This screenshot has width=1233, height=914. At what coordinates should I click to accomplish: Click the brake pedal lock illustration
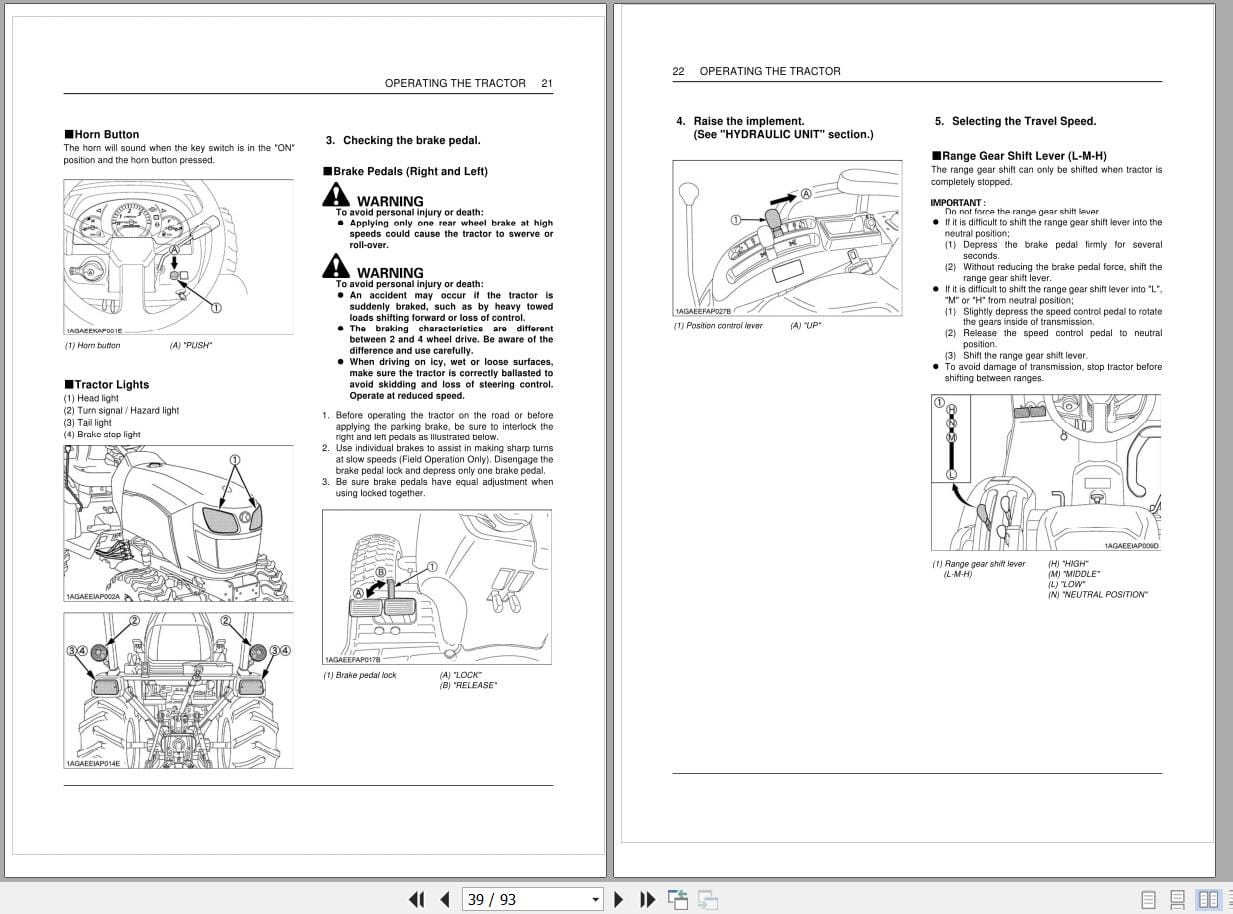pyautogui.click(x=436, y=587)
